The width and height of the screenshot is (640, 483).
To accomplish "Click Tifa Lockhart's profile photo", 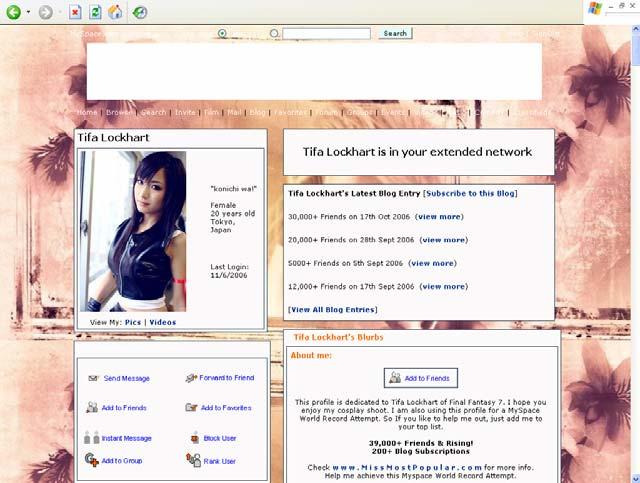I will pos(133,231).
